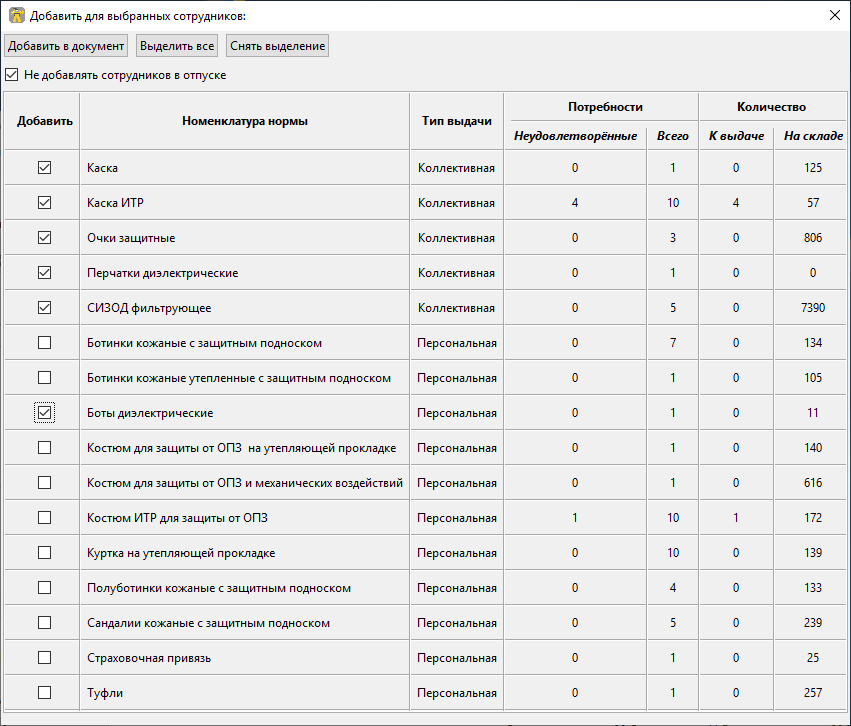The width and height of the screenshot is (851, 726).
Task: Click stock value 257 for Туфли
Action: pyautogui.click(x=813, y=692)
